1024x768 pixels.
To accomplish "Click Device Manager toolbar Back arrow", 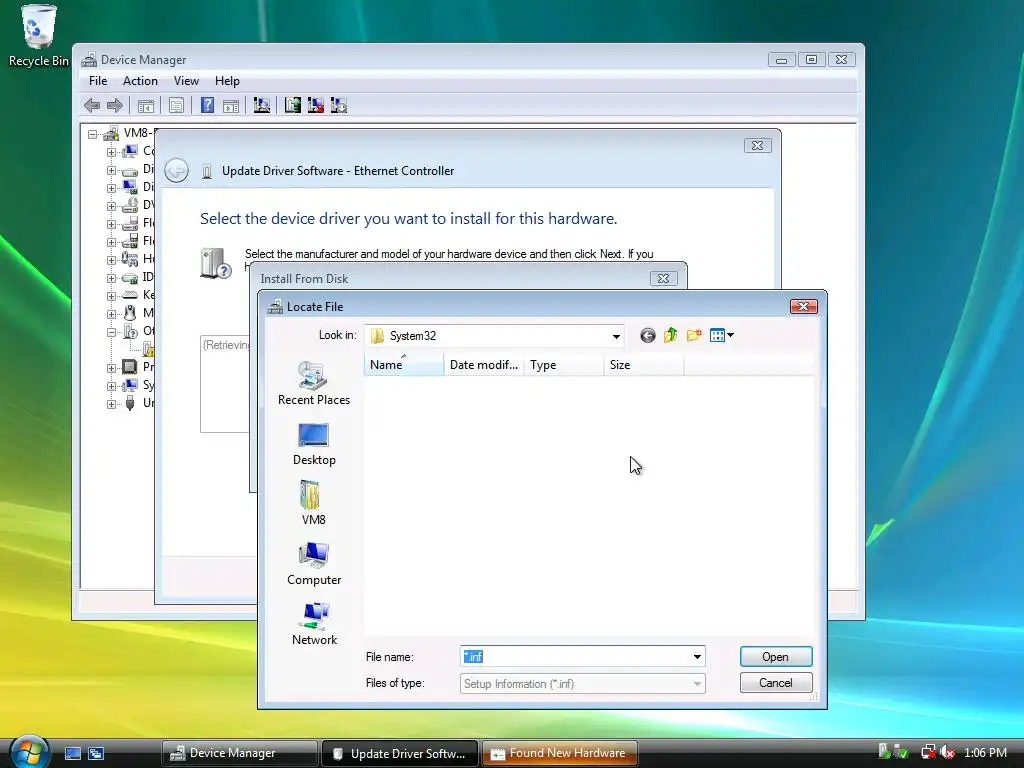I will [x=92, y=105].
